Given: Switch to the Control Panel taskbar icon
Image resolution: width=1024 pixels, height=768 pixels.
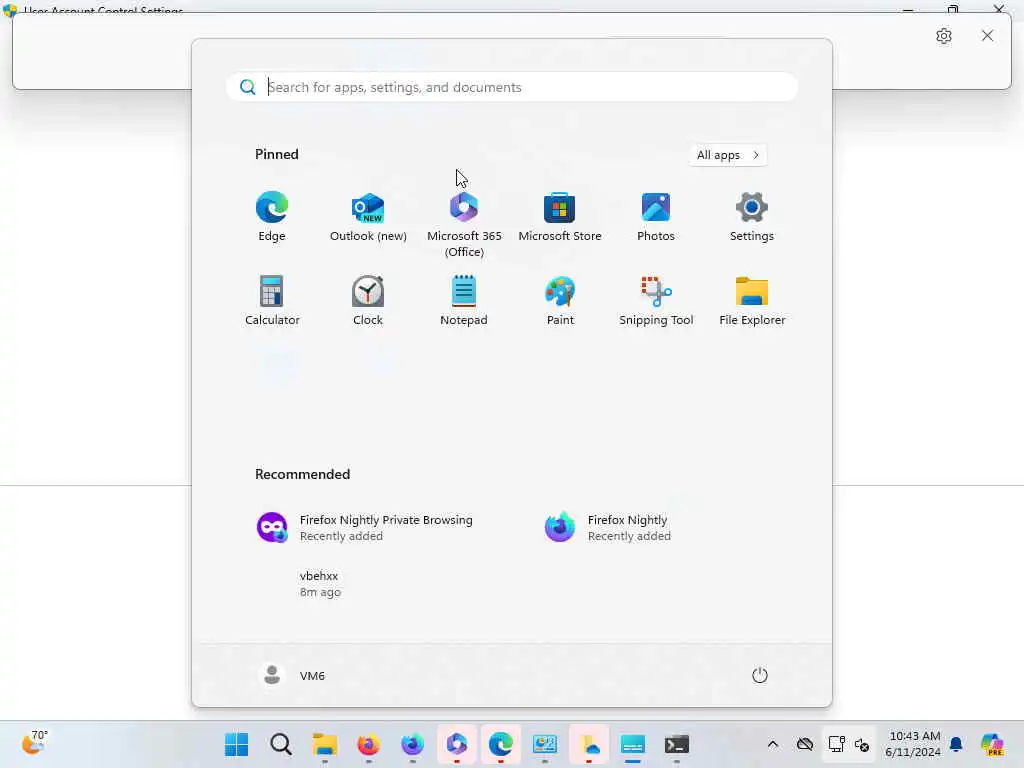Looking at the screenshot, I should (x=545, y=744).
